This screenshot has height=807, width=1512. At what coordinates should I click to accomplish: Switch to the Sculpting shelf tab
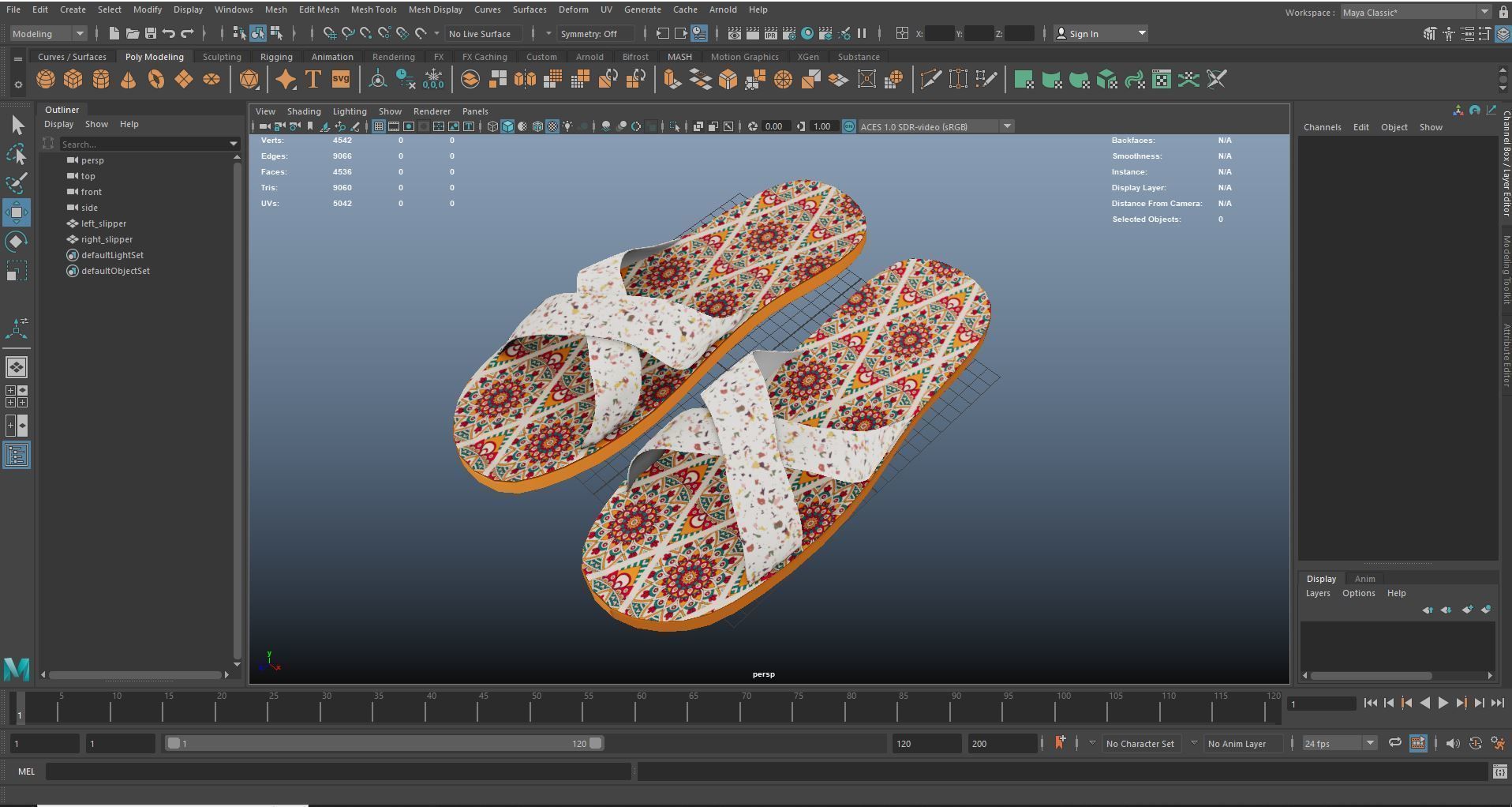coord(222,57)
